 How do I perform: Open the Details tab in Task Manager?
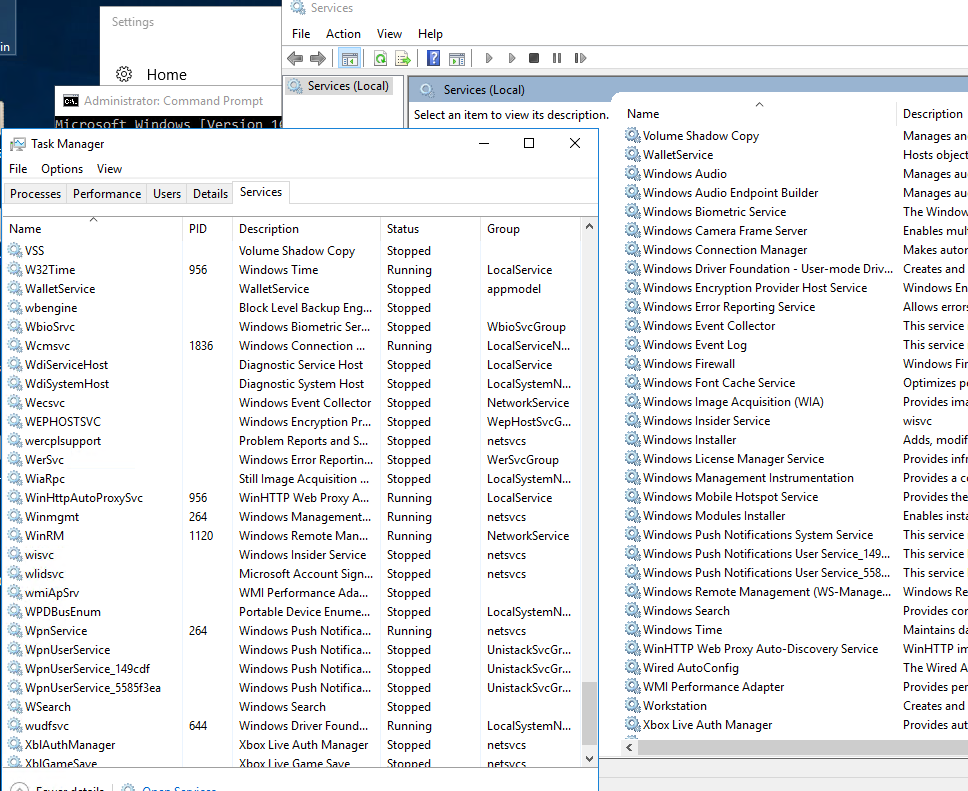pyautogui.click(x=210, y=194)
